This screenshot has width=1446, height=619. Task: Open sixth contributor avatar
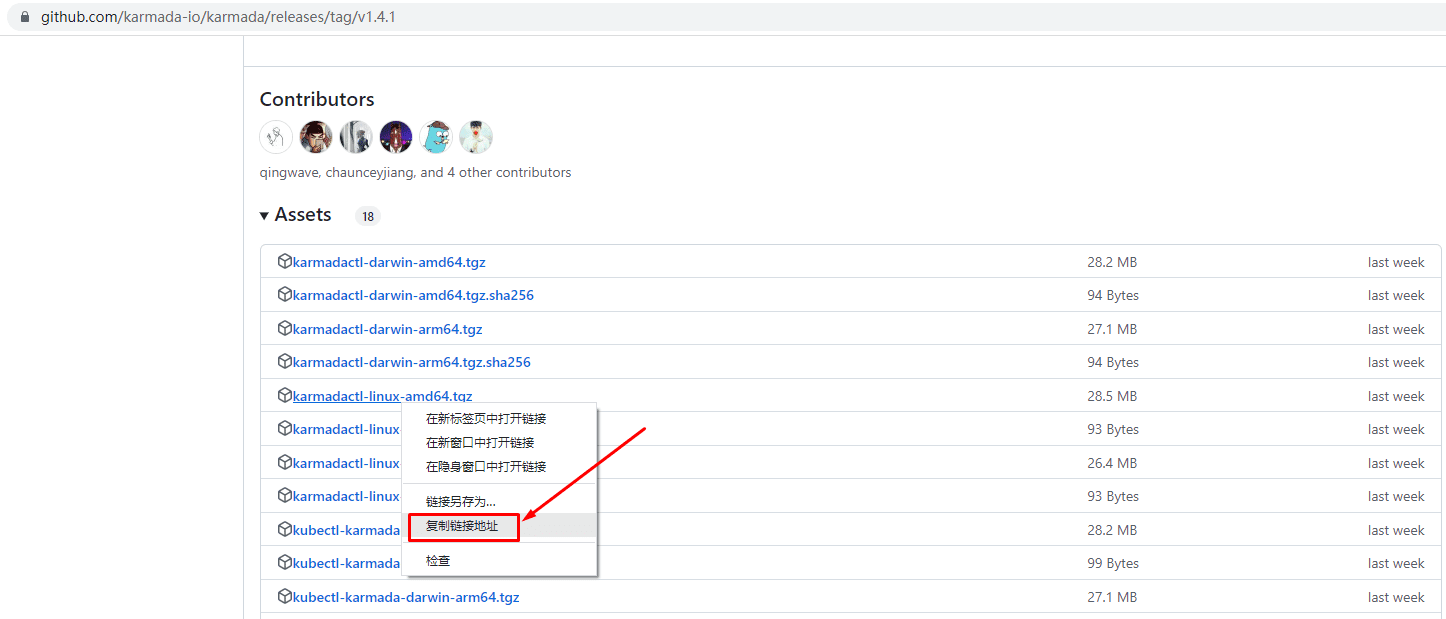[x=476, y=137]
